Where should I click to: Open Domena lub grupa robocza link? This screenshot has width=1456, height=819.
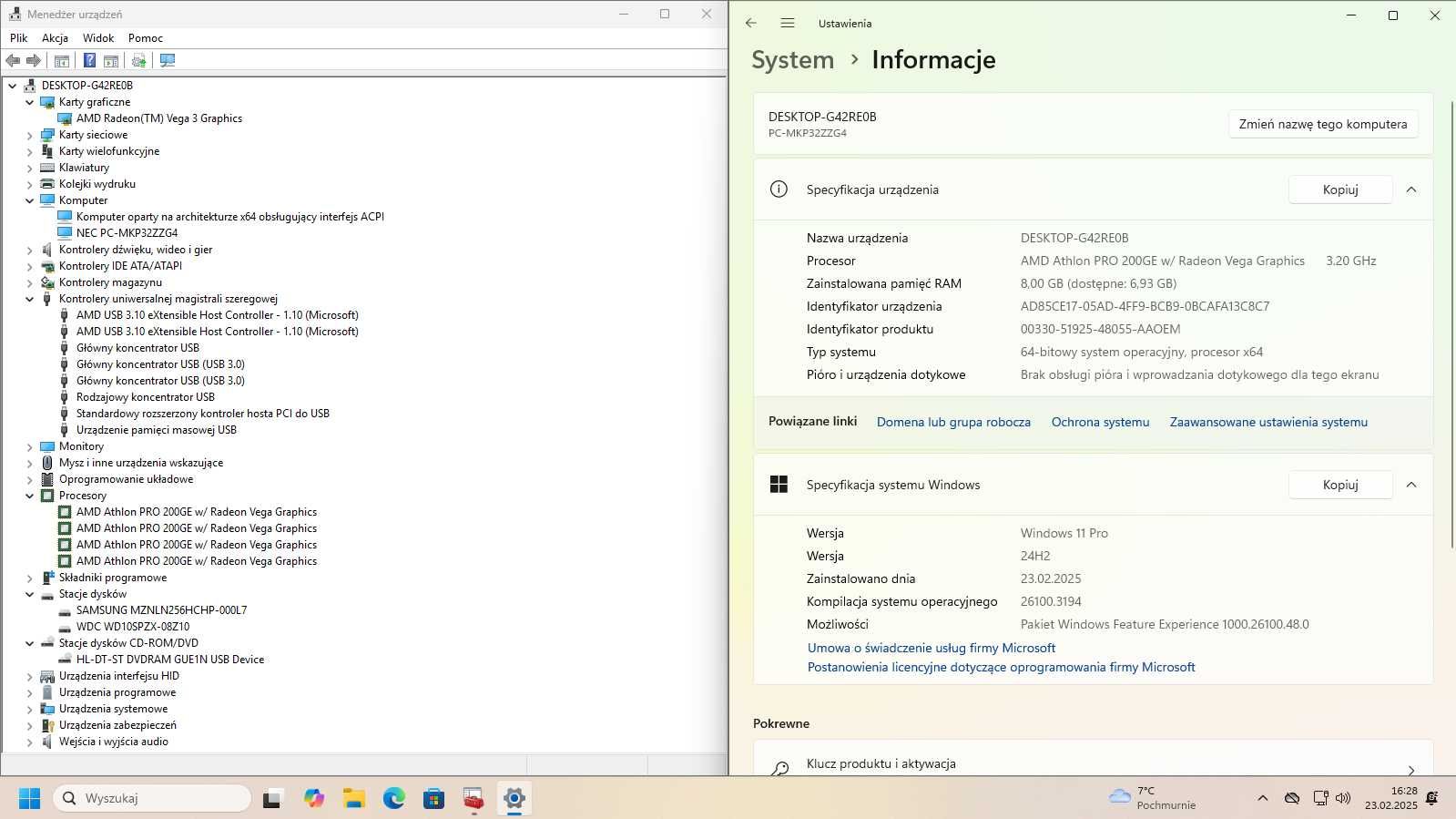[953, 422]
